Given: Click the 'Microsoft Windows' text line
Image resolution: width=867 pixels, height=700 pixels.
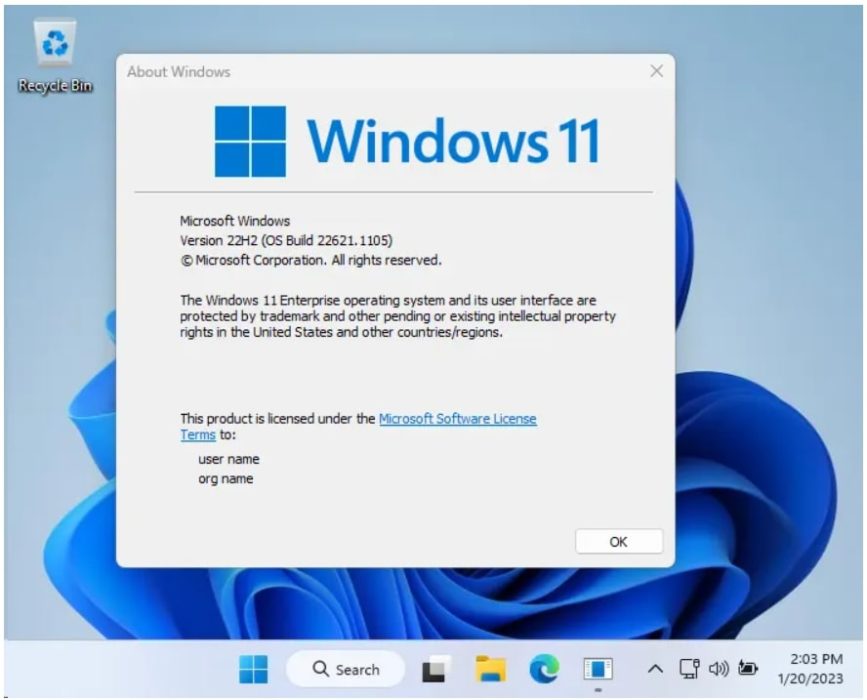Looking at the screenshot, I should pos(235,221).
